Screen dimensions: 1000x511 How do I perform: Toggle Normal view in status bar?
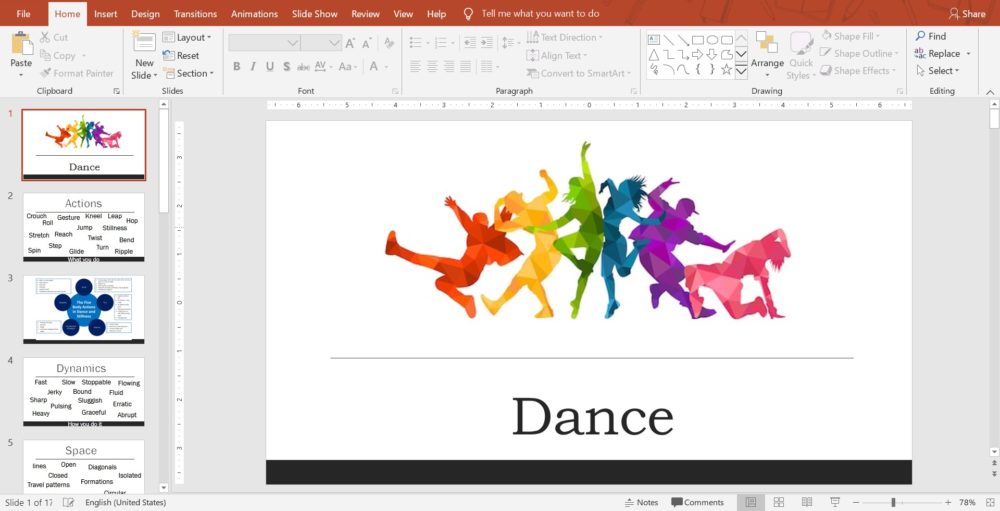pyautogui.click(x=751, y=502)
